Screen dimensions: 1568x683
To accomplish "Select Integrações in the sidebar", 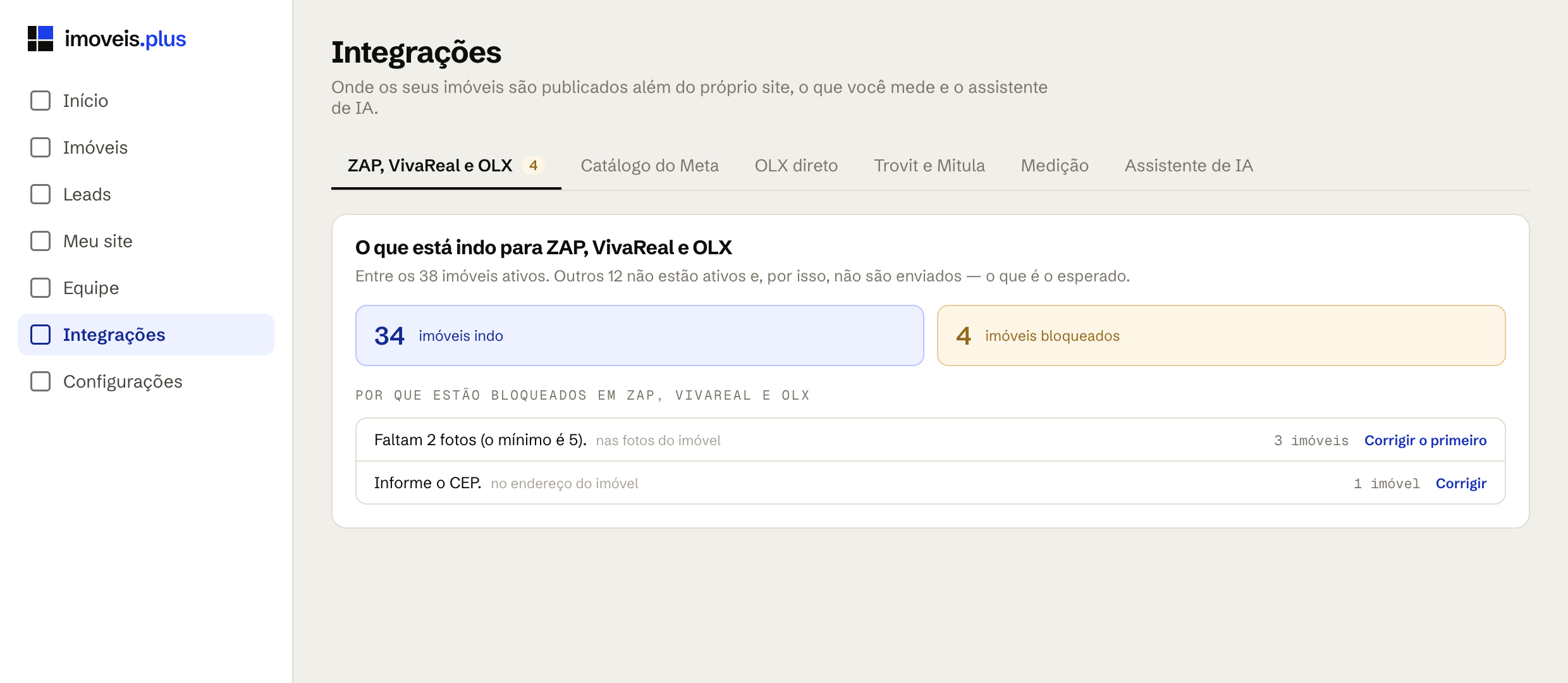I will (x=146, y=335).
